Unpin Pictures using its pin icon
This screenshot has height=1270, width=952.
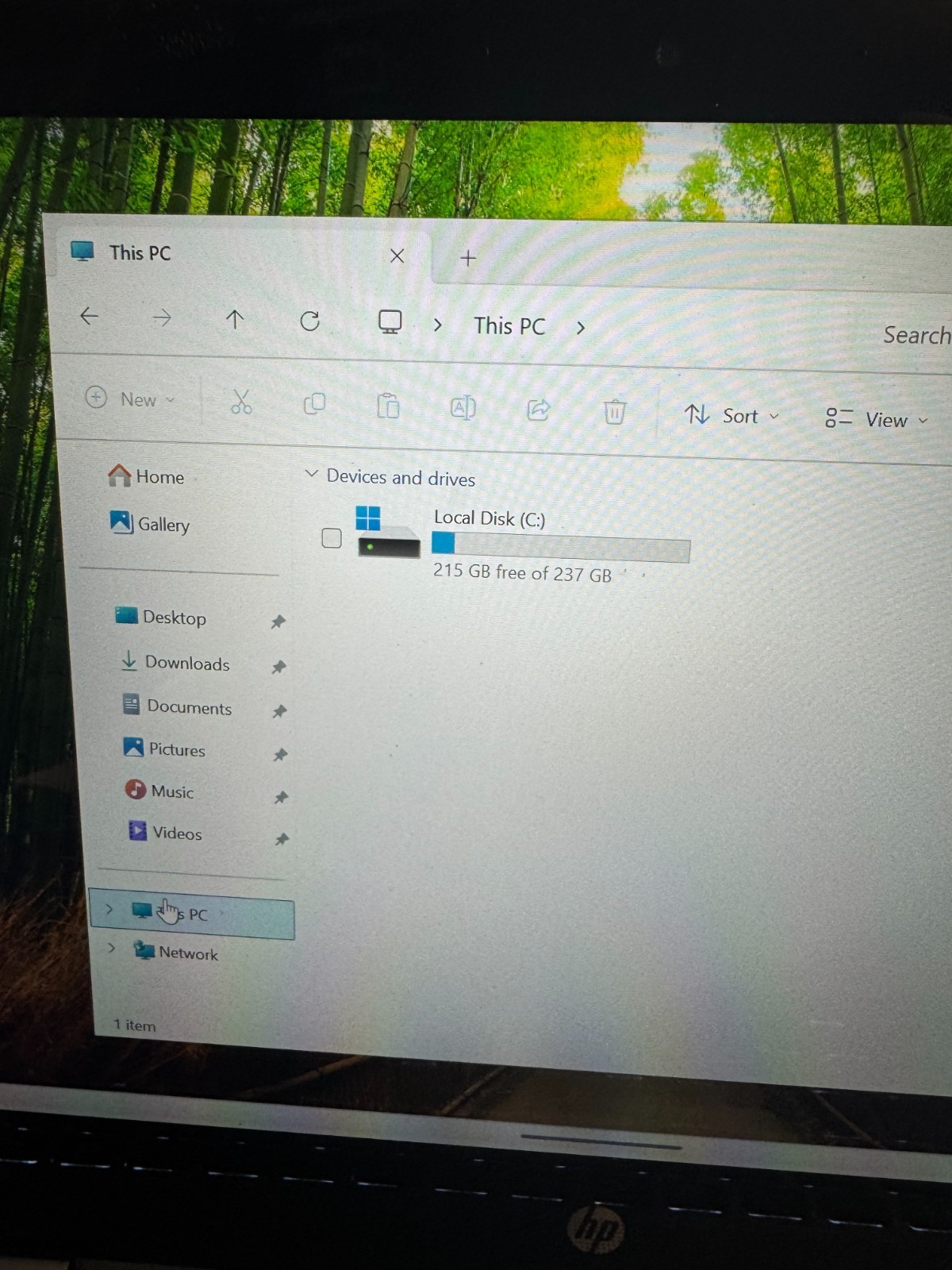(x=280, y=755)
